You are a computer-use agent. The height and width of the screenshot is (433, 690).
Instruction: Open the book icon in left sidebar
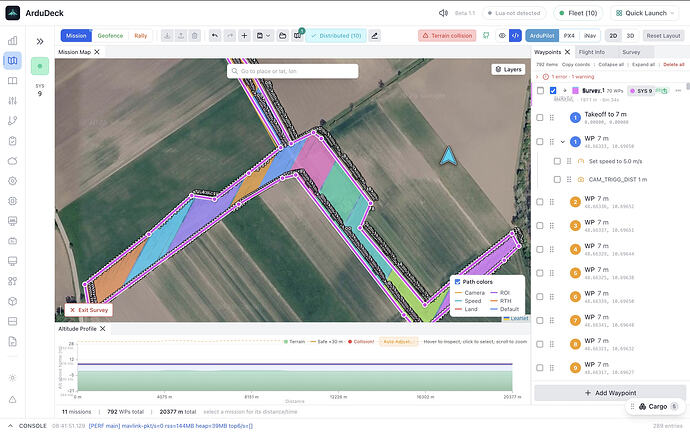(x=12, y=81)
